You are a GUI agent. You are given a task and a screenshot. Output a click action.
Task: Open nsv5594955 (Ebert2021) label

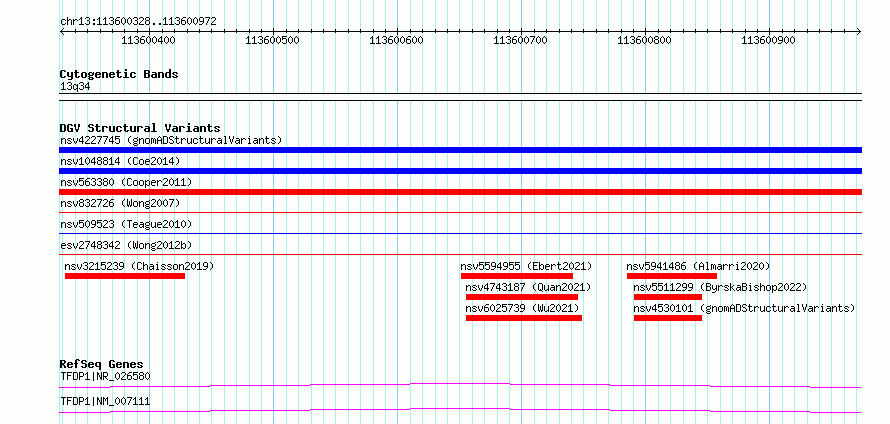pos(526,266)
